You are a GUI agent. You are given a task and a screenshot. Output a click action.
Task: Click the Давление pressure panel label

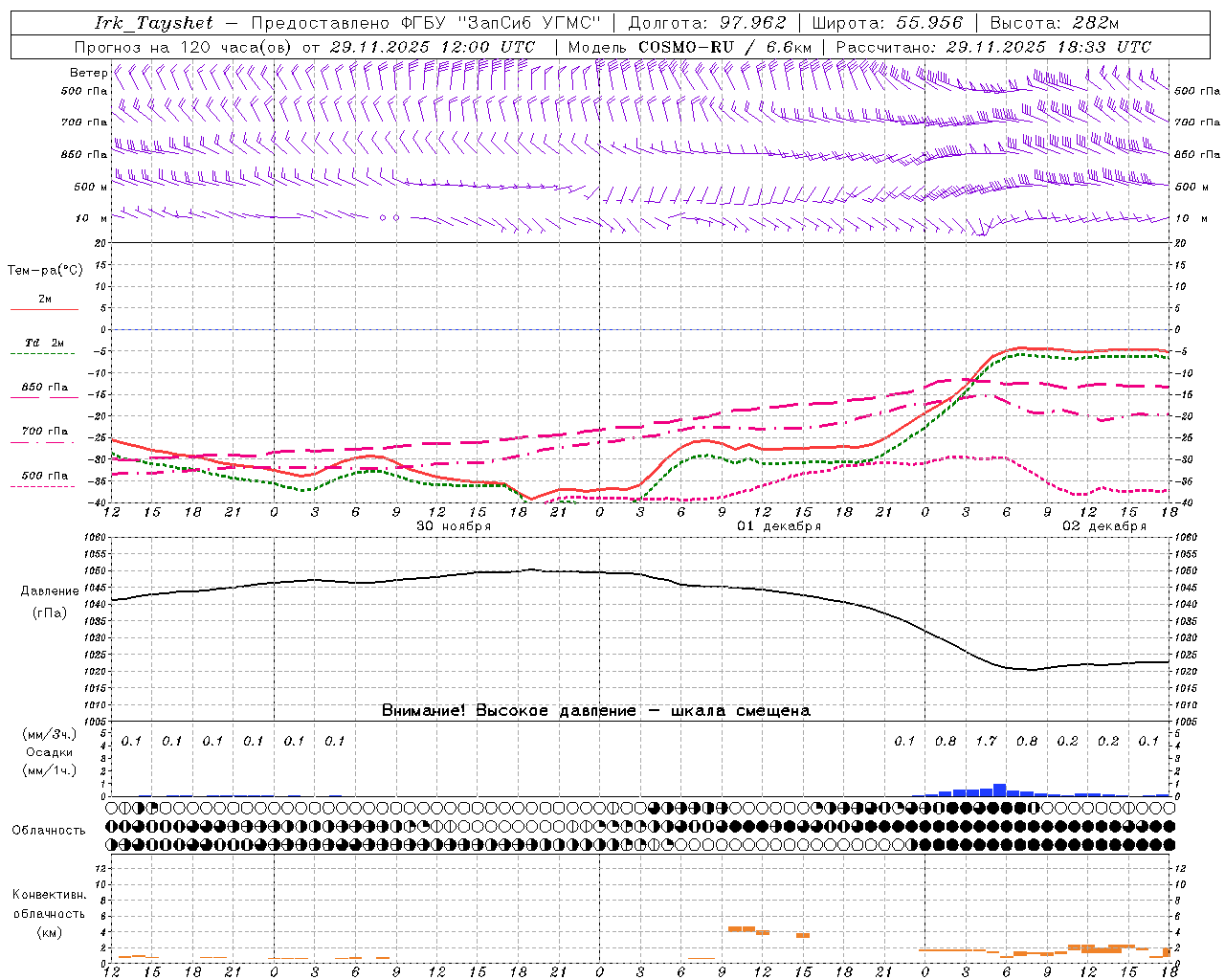point(50,591)
